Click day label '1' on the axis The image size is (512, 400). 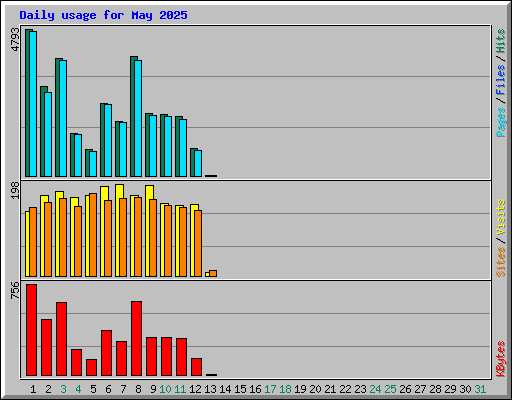click(33, 389)
